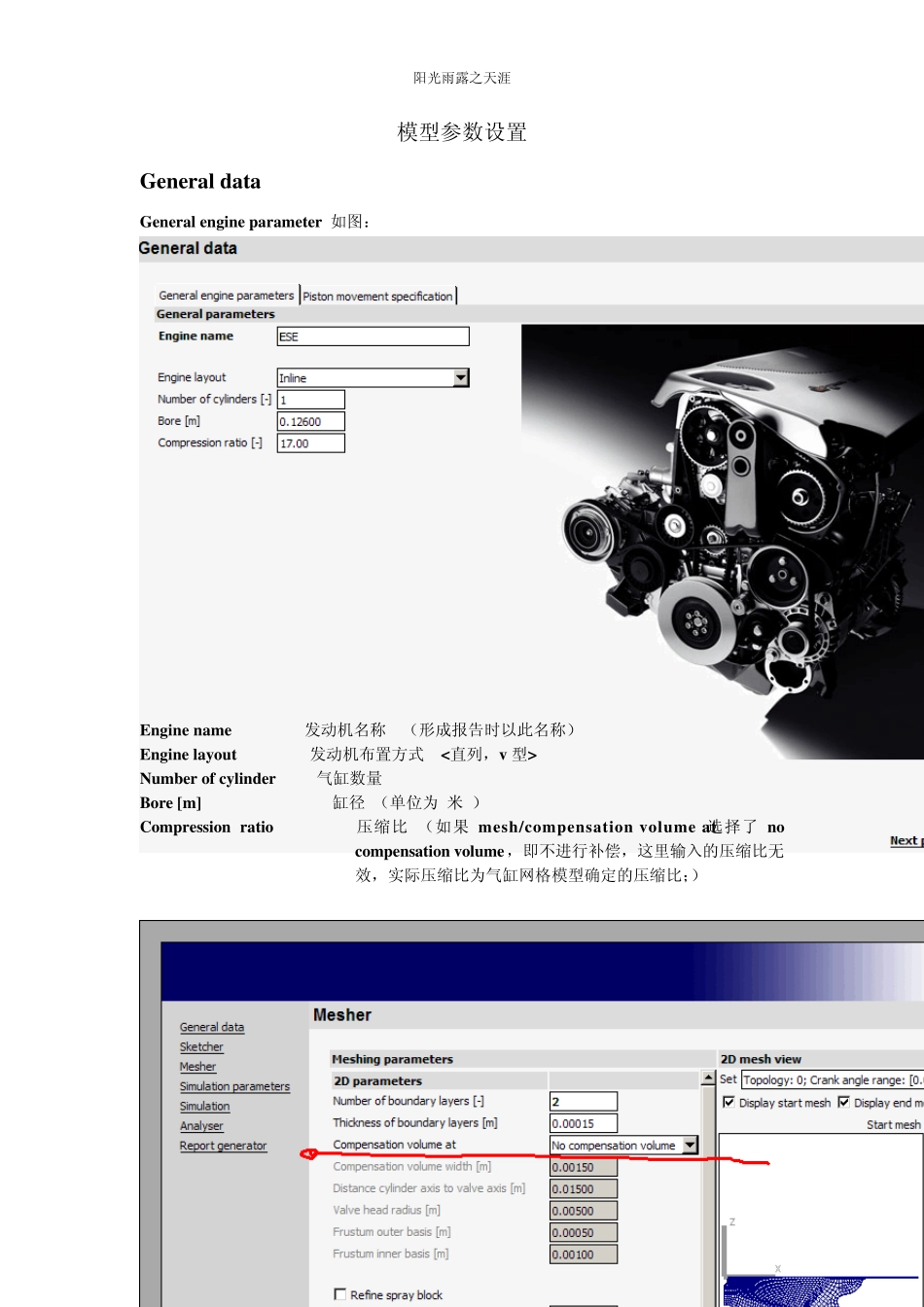Click the meshing parameters scroll up arrow
This screenshot has height=1307, width=924.
[708, 1079]
